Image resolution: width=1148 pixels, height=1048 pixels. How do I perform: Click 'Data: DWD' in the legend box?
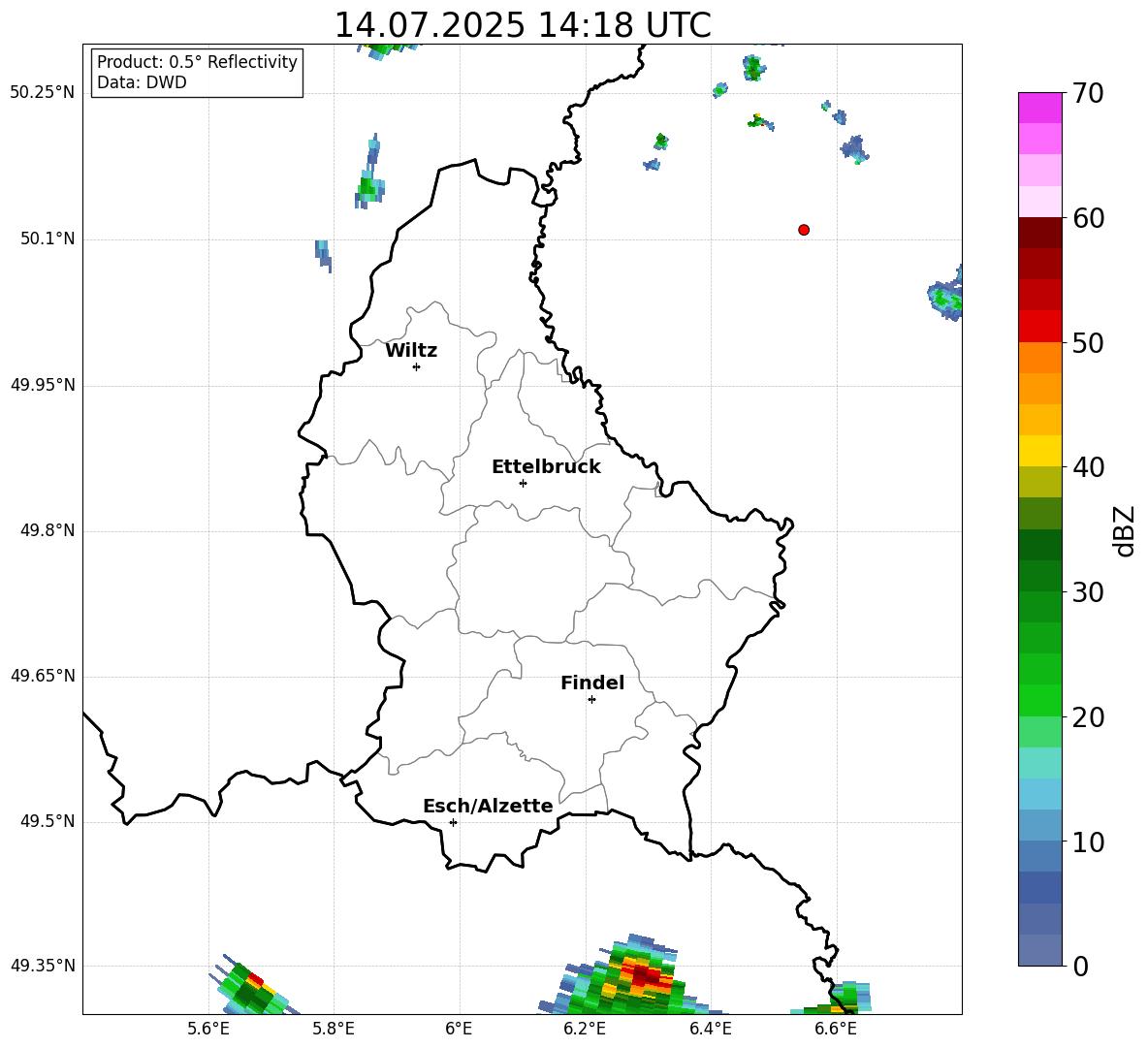pos(142,82)
